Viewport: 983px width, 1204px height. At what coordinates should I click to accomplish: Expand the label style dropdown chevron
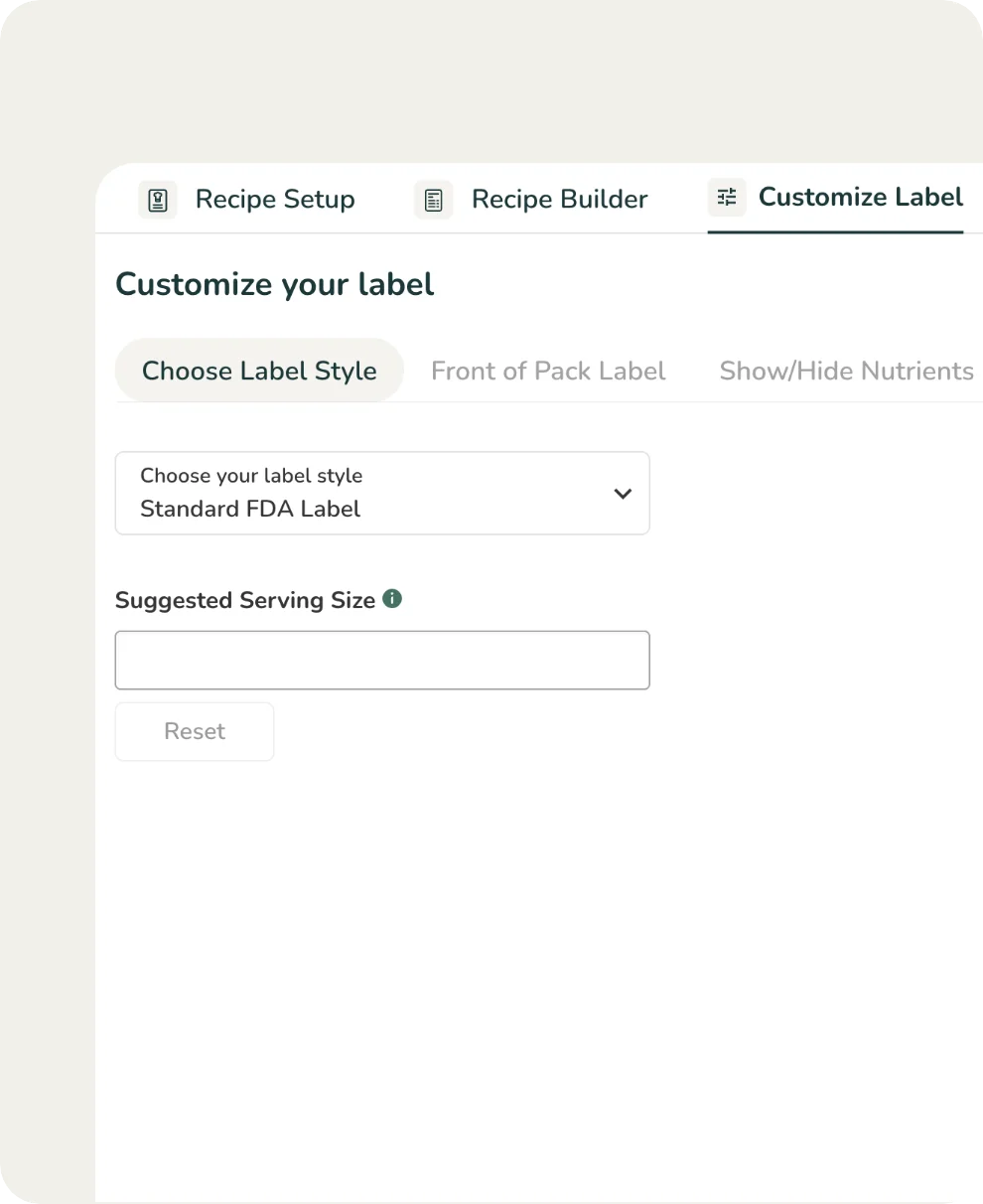tap(623, 494)
